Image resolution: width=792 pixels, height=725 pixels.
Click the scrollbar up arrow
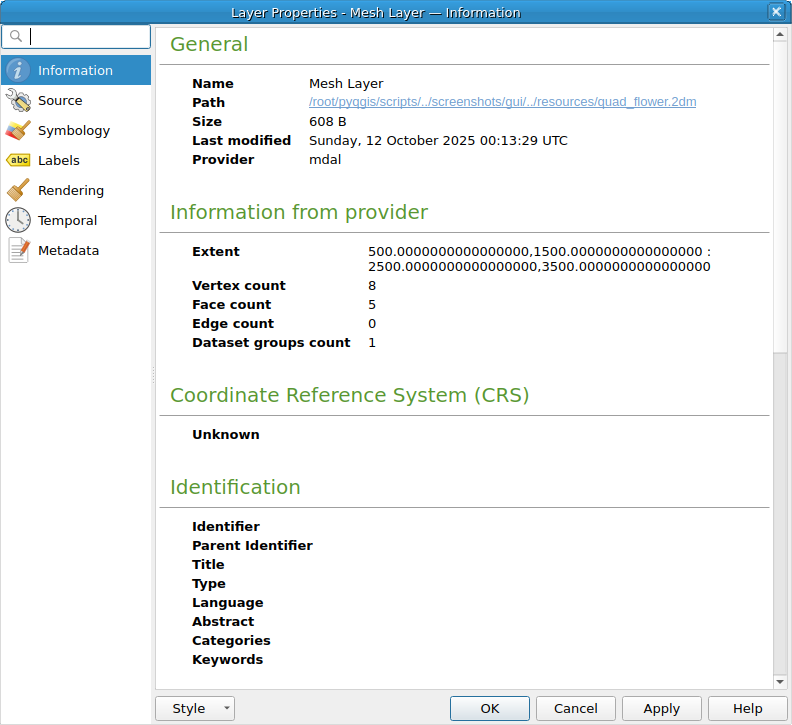click(x=780, y=35)
